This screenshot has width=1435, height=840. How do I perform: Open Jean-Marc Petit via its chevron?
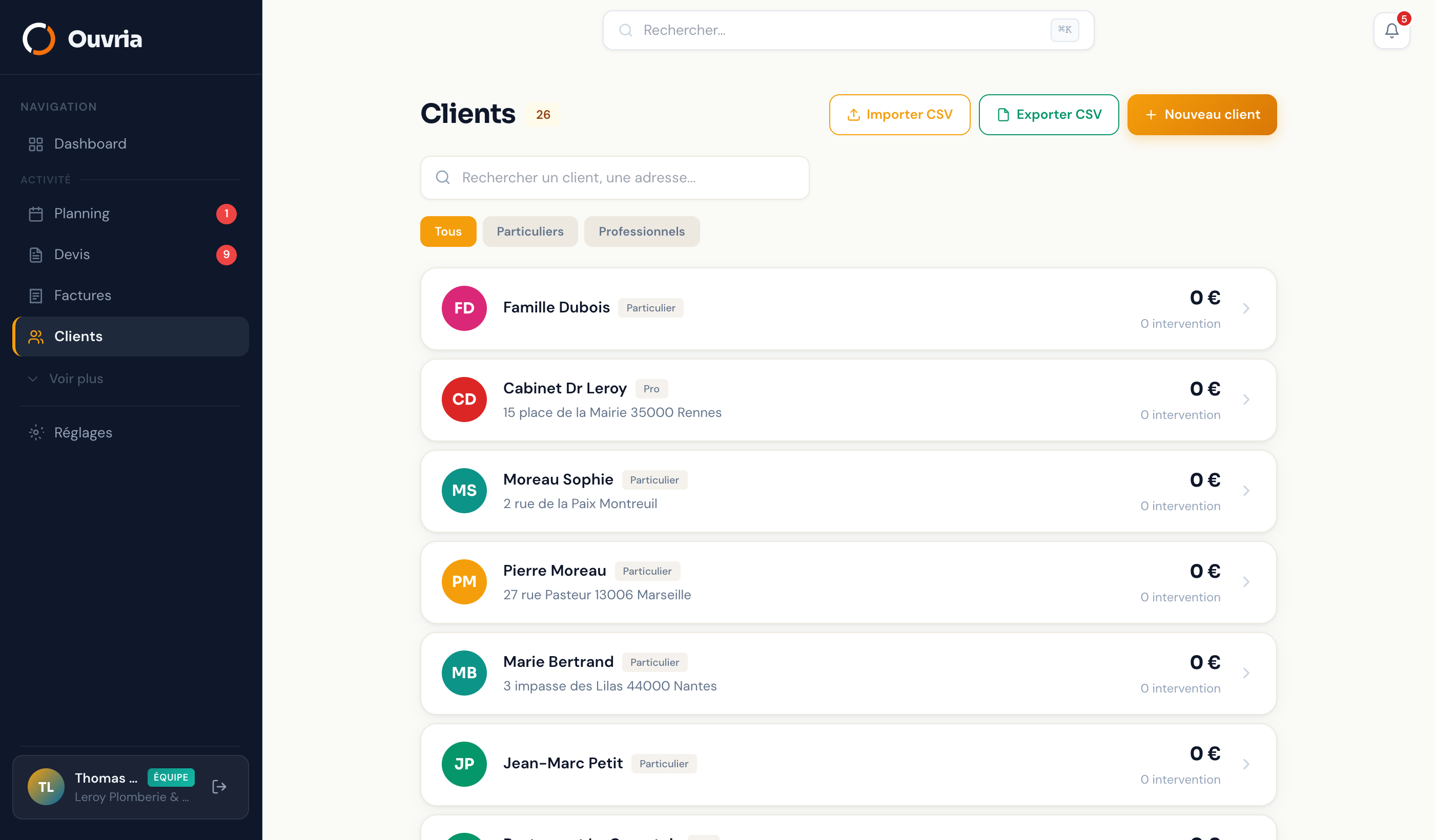coord(1246,764)
